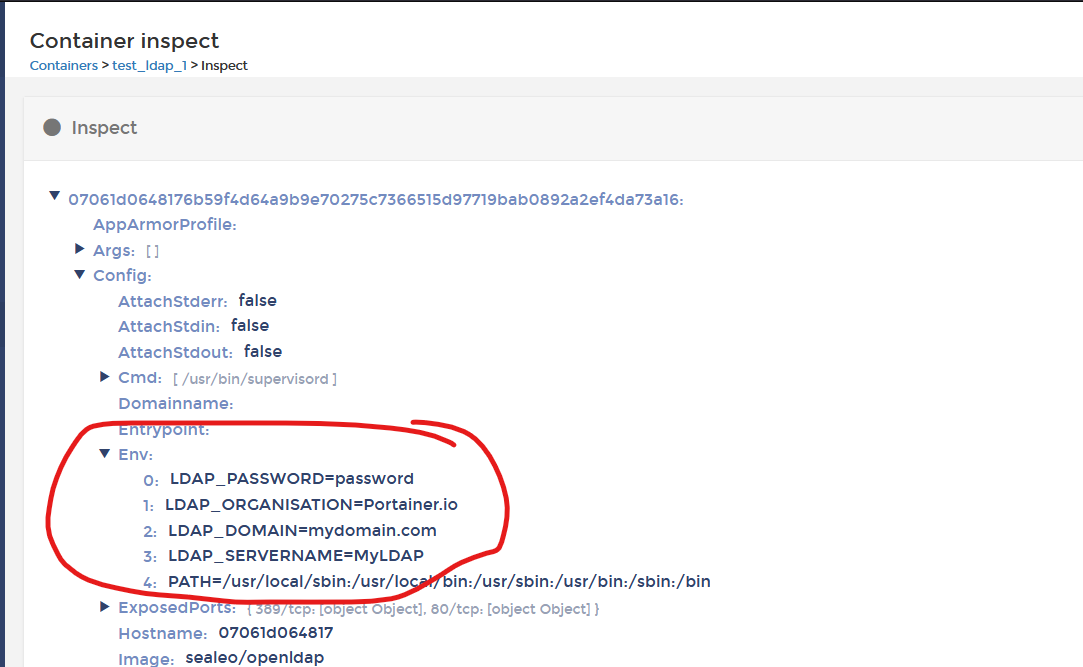Click the Inspect widget heading
1083x667 pixels.
tap(104, 128)
